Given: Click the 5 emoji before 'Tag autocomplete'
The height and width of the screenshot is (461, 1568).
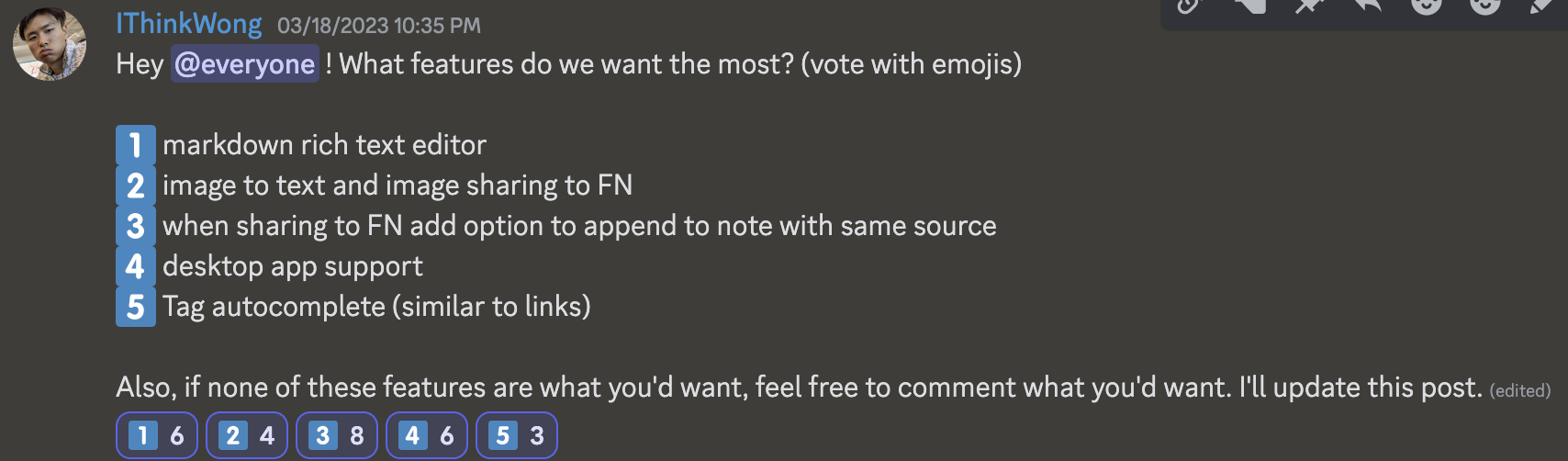Looking at the screenshot, I should point(136,307).
